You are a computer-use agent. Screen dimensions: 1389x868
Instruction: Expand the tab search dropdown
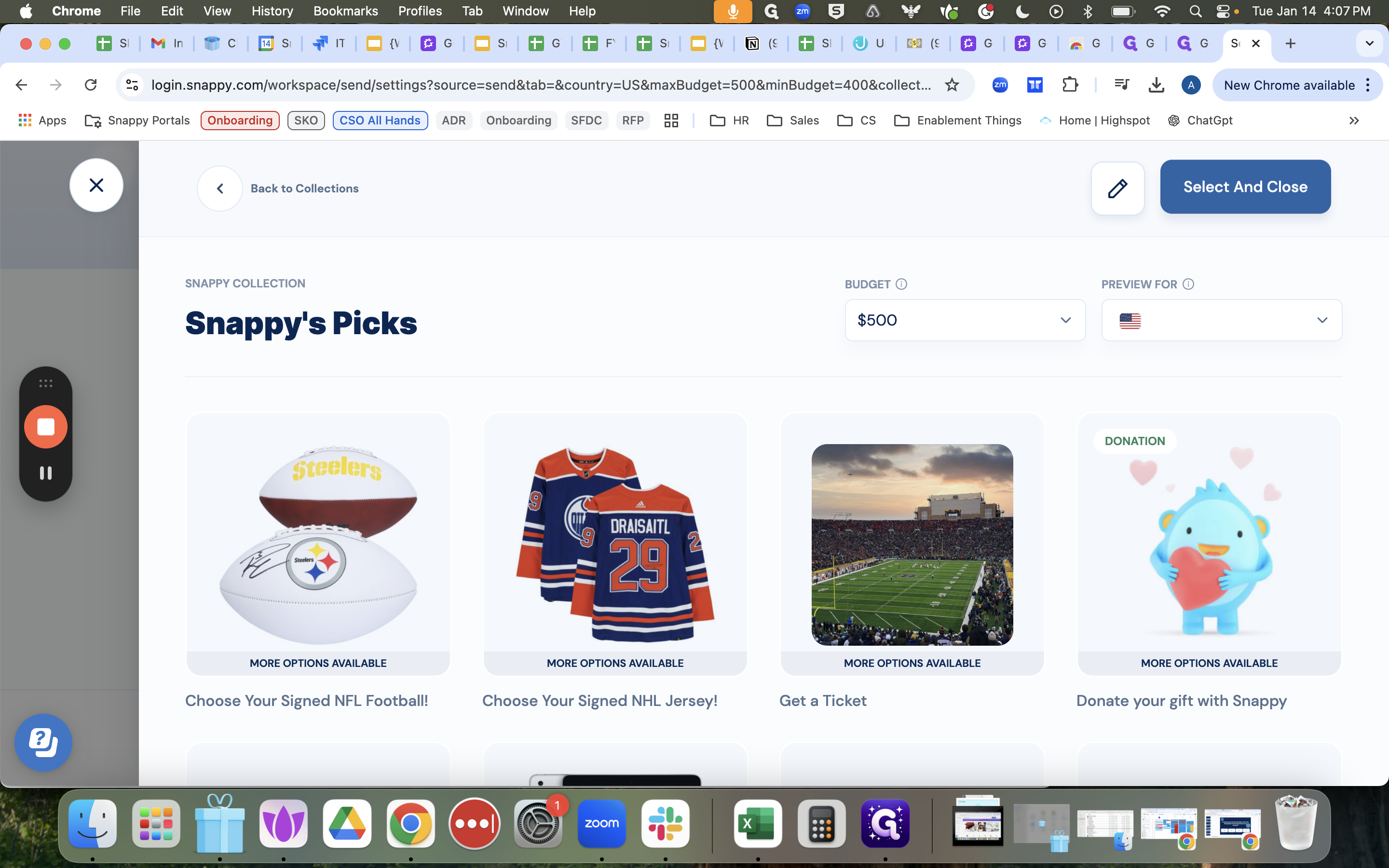[x=1370, y=43]
